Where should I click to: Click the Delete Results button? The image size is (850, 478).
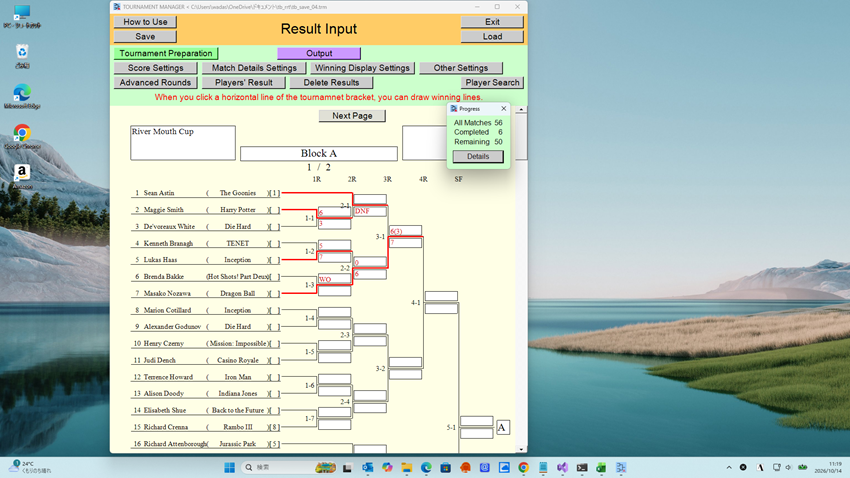[x=331, y=82]
